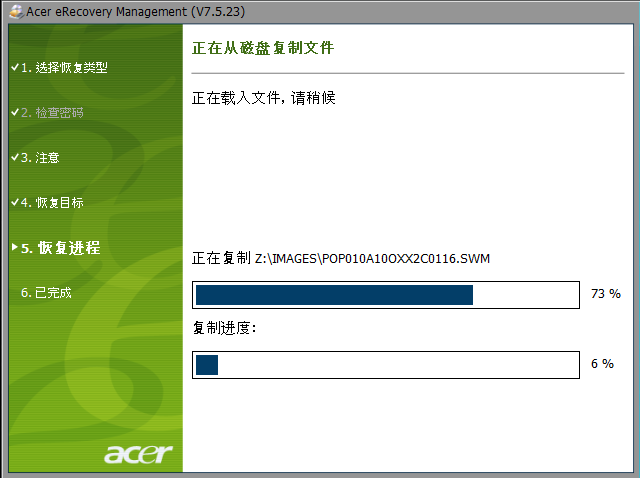Select step 2. 检查密码

[x=52, y=112]
